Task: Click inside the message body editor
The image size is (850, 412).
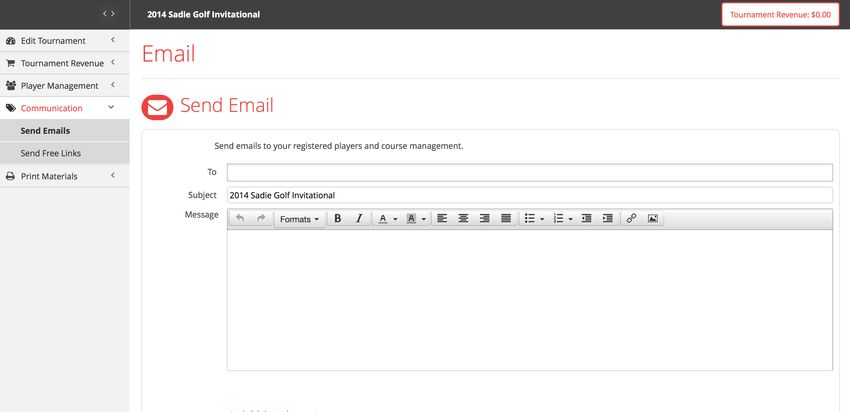Action: pos(530,300)
